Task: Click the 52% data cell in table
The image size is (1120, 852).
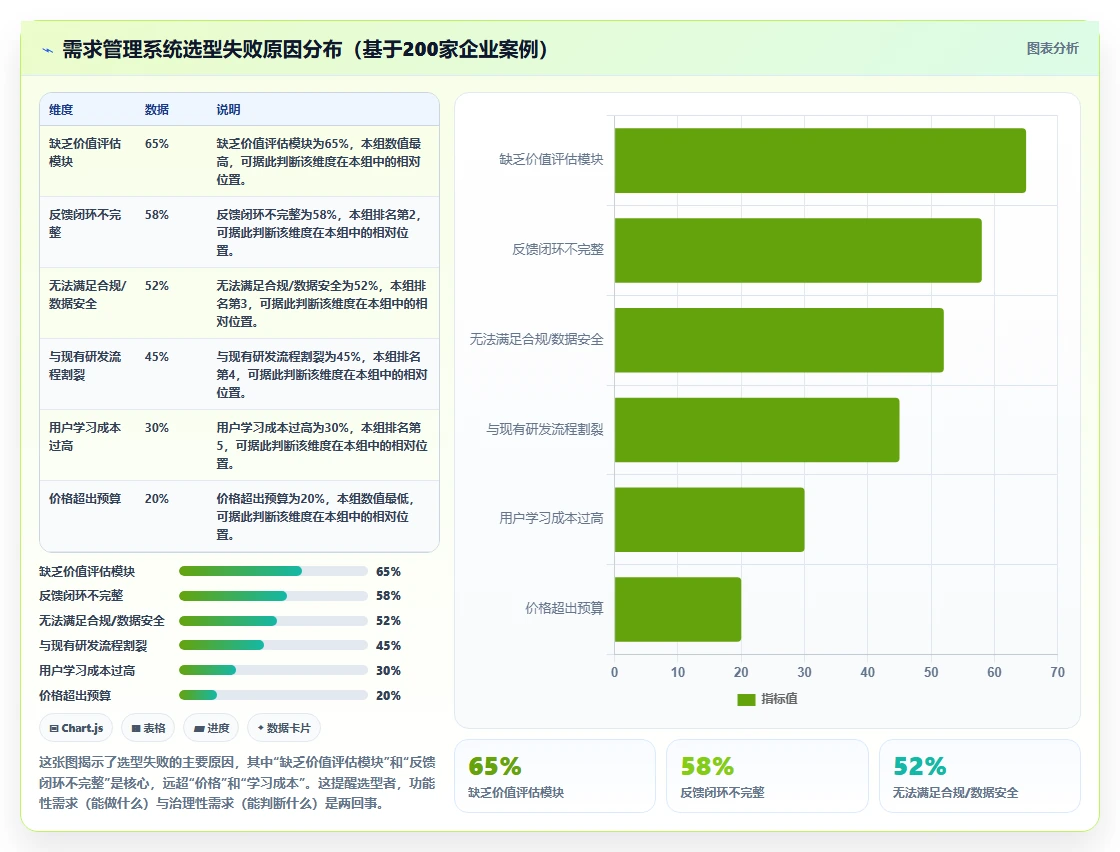Action: tap(156, 286)
